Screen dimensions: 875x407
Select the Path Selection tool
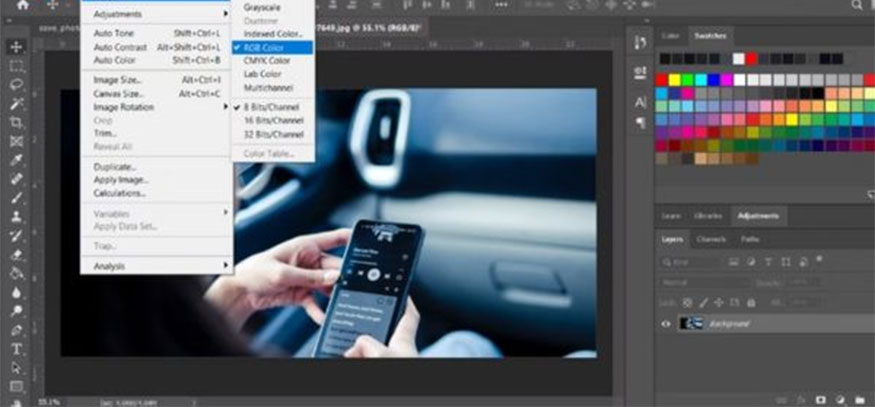tap(17, 367)
